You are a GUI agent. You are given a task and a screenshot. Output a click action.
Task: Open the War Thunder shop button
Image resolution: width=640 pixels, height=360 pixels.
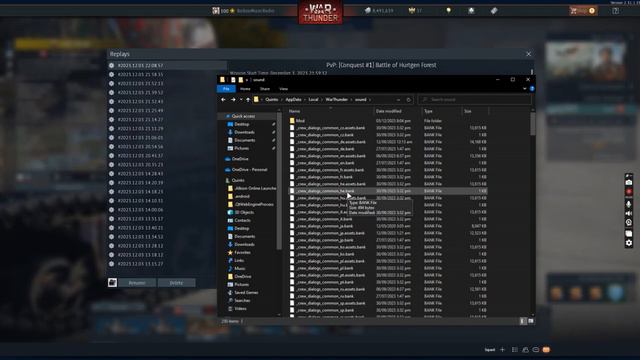pyautogui.click(x=583, y=11)
